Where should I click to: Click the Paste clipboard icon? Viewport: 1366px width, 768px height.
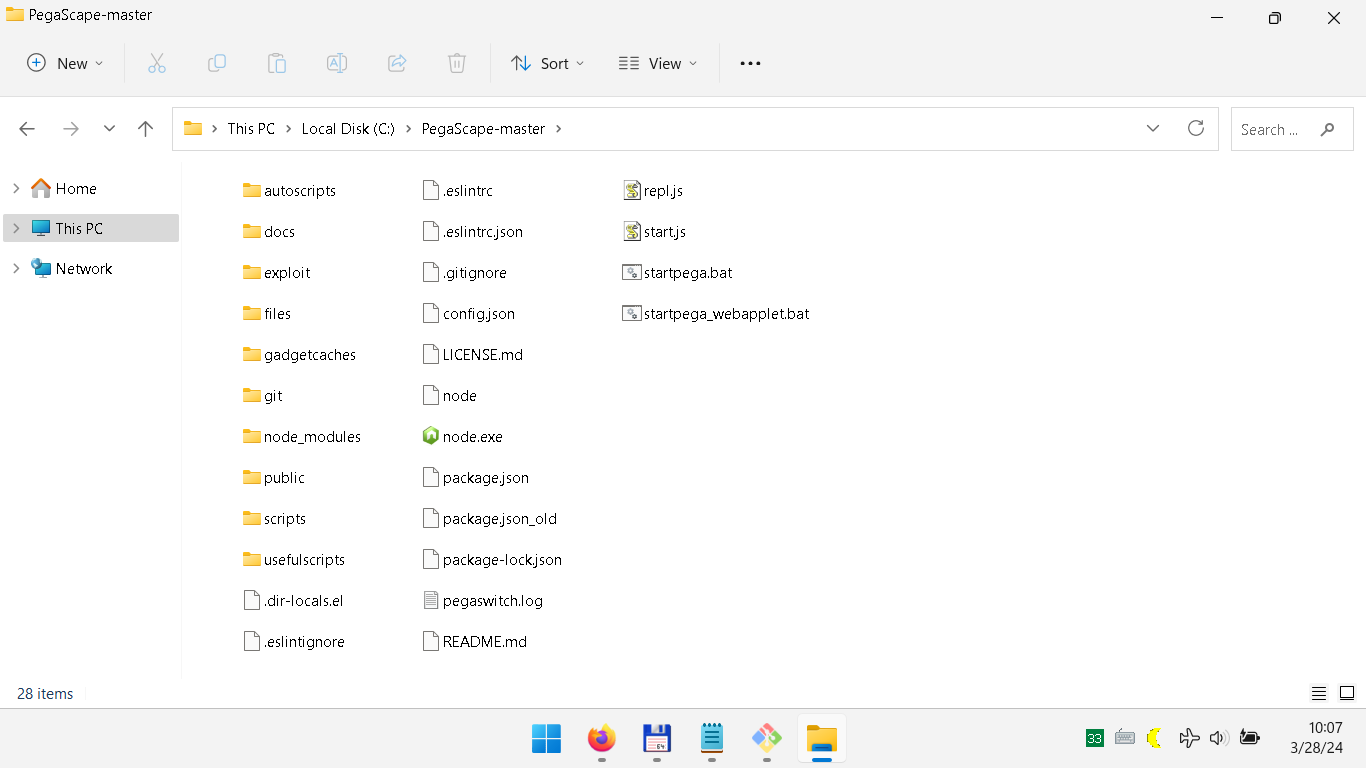(x=277, y=63)
